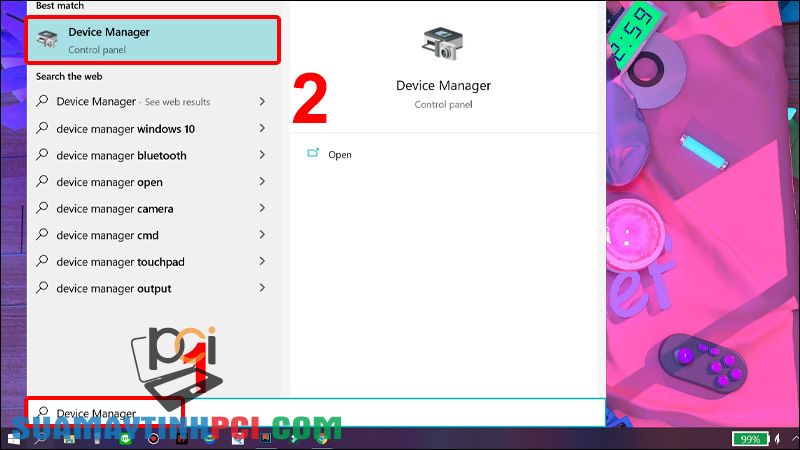
Task: Click the 99% battery indicator
Action: click(750, 439)
